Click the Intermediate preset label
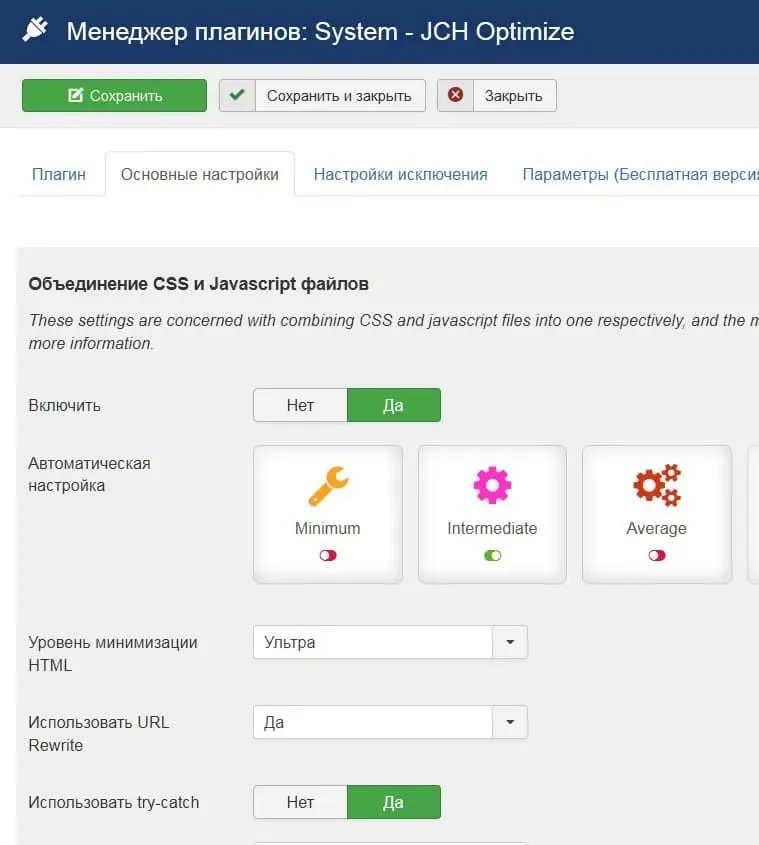The image size is (759, 845). point(492,528)
